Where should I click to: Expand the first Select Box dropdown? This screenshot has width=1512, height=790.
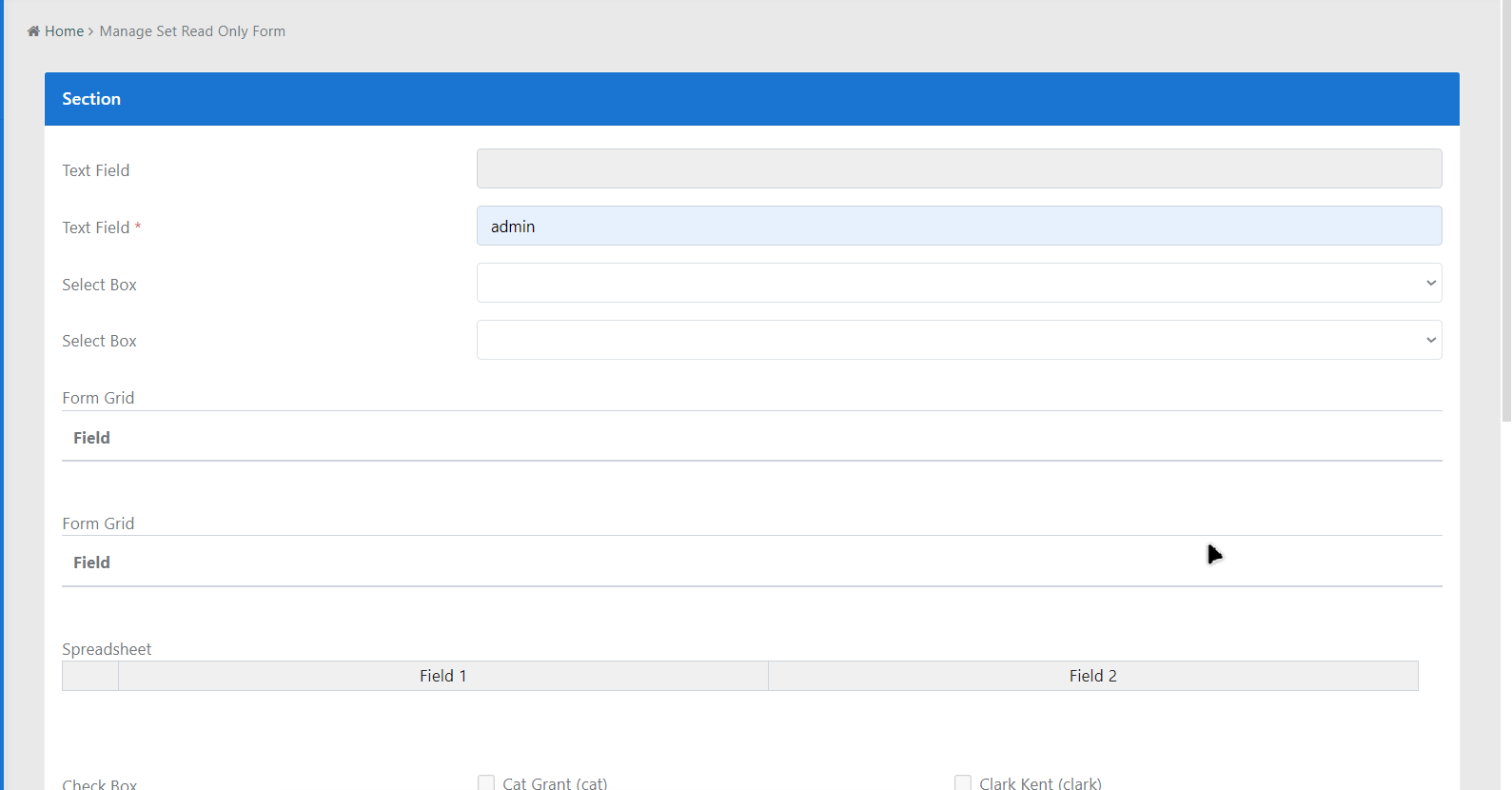pyautogui.click(x=958, y=283)
